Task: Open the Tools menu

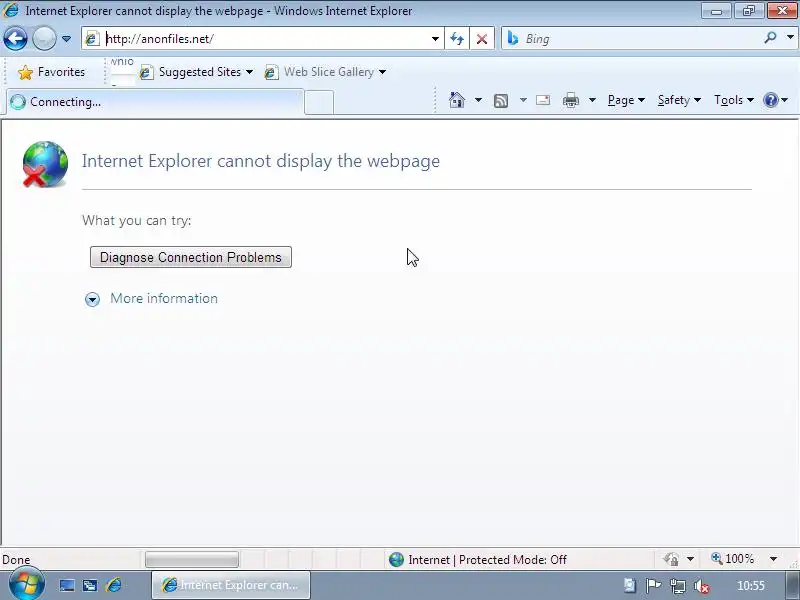Action: coord(734,100)
